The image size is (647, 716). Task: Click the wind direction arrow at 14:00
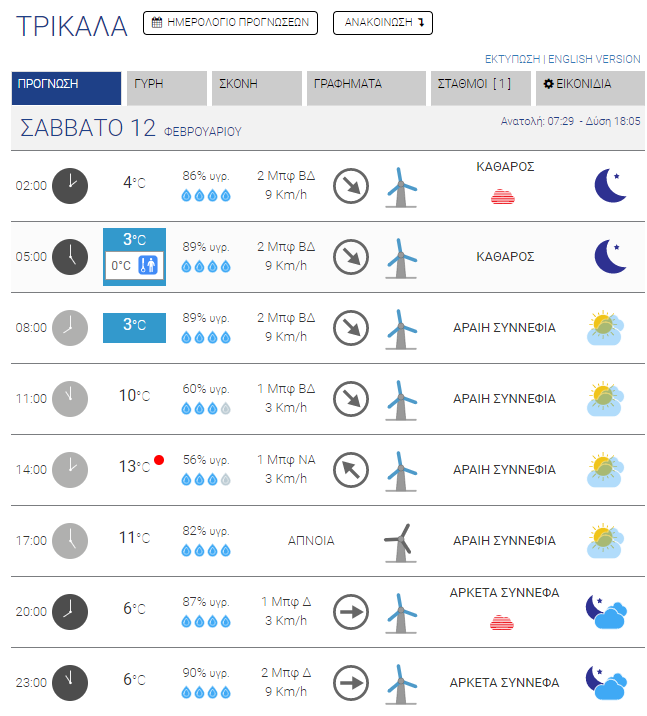(351, 469)
